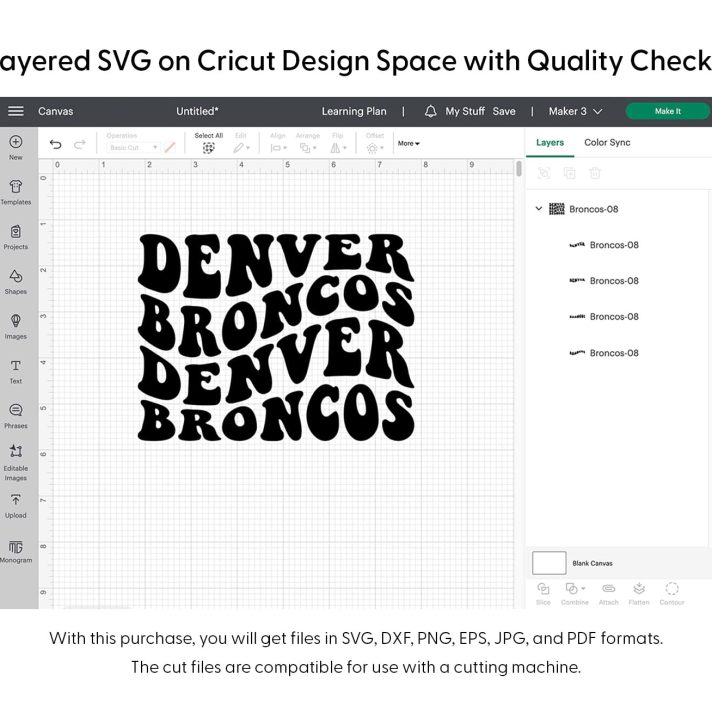Open My Stuff
712x712 pixels.
pos(465,111)
